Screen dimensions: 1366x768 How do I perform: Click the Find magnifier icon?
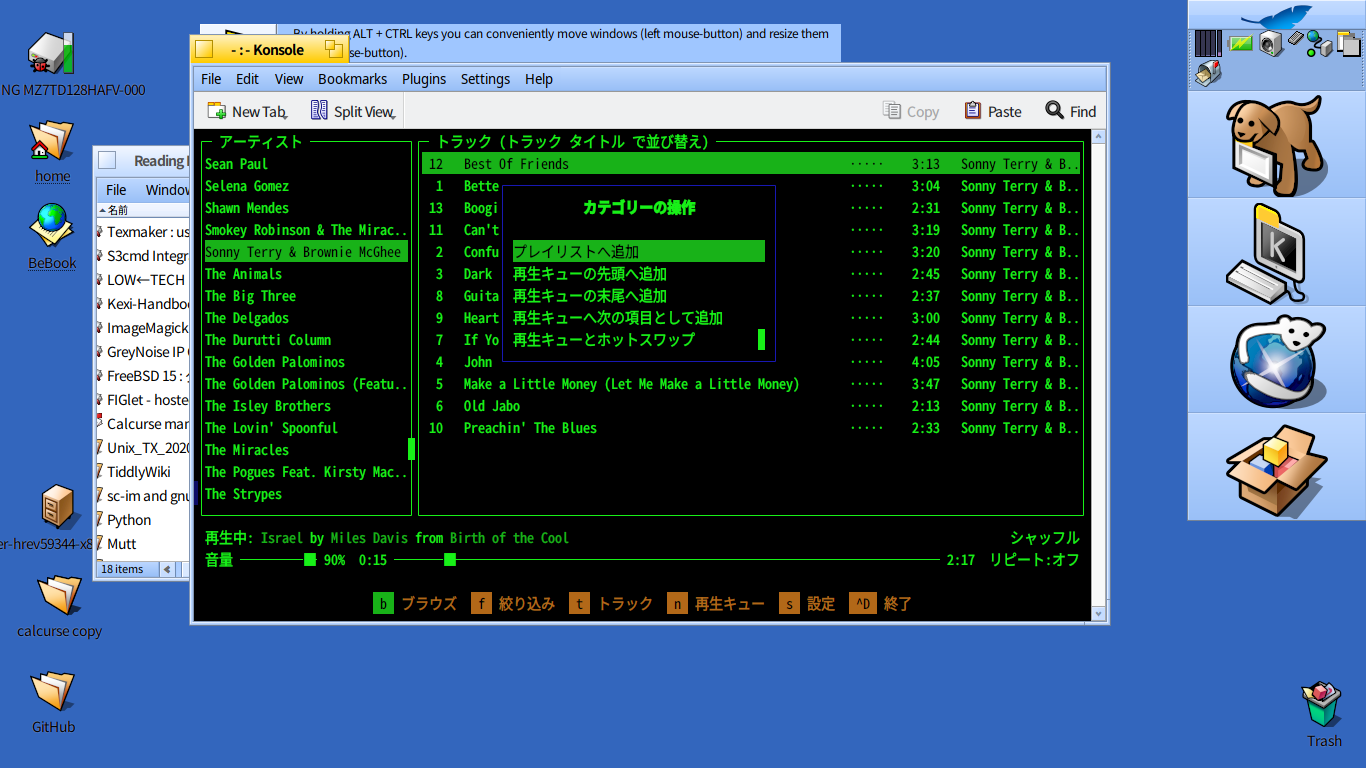1054,111
